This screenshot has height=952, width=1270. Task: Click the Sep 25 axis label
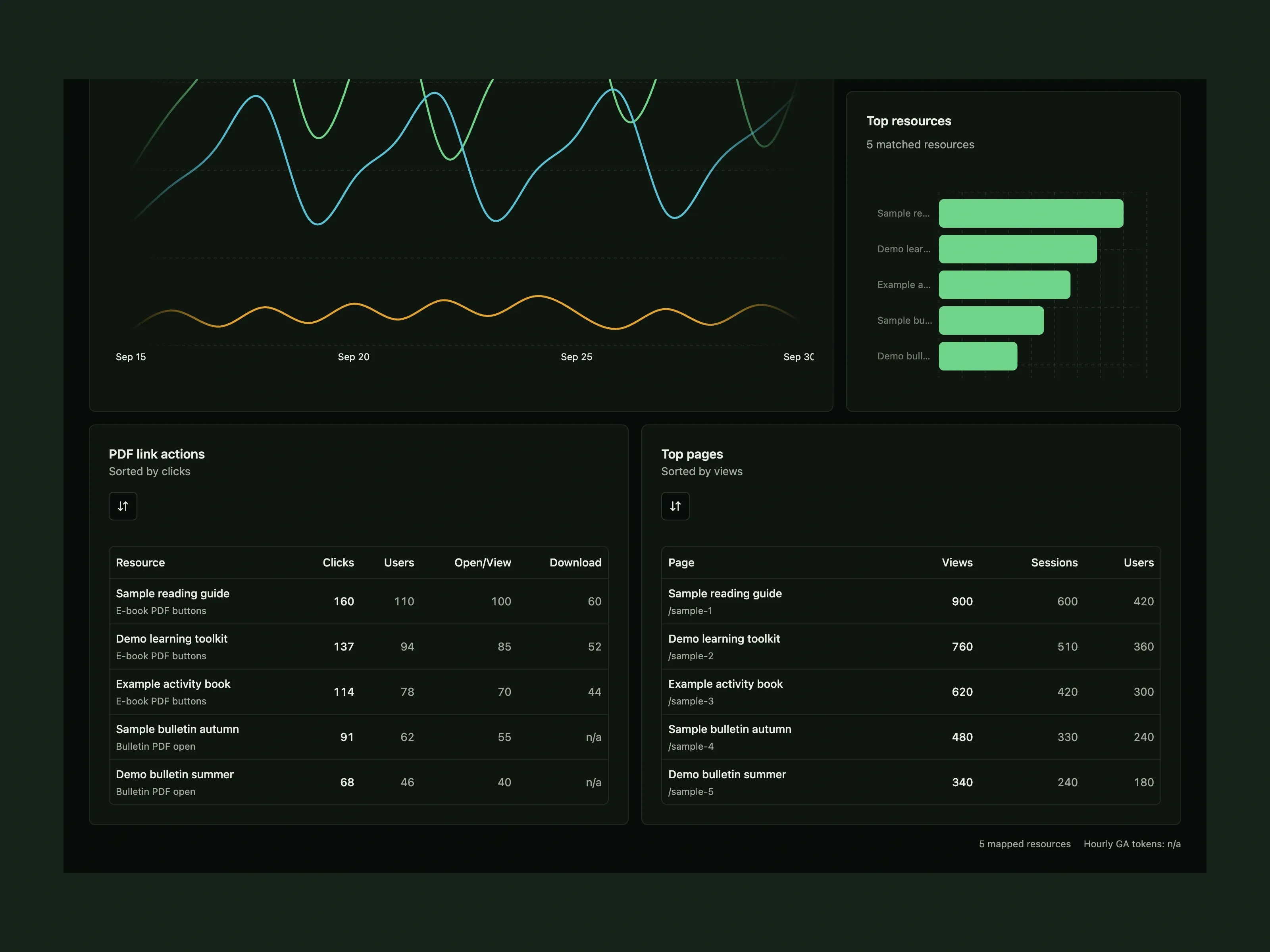coord(576,357)
